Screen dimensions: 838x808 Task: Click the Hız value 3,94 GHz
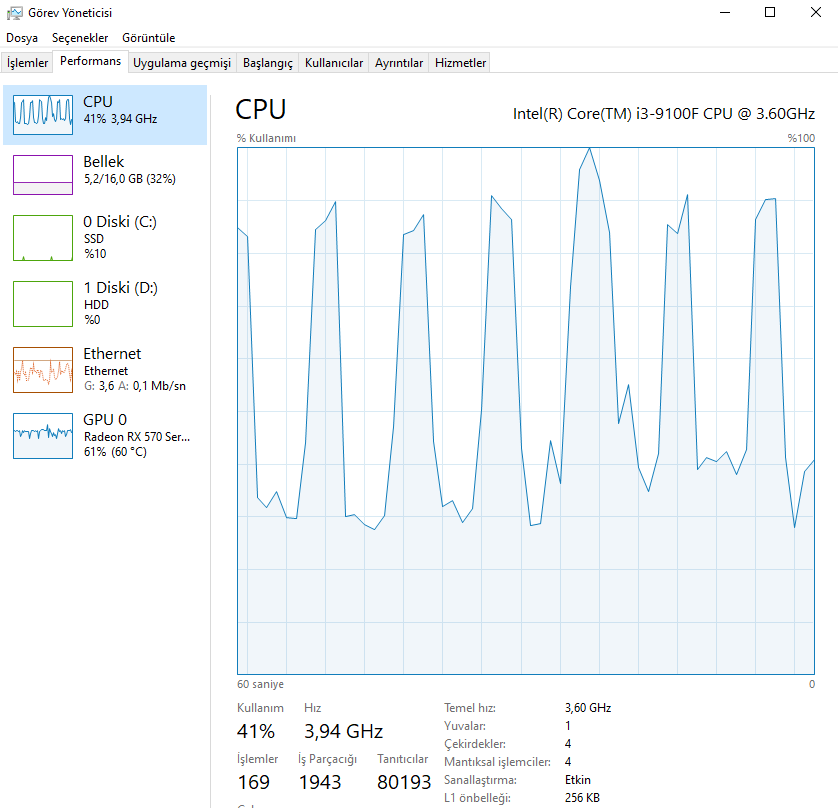pos(344,731)
